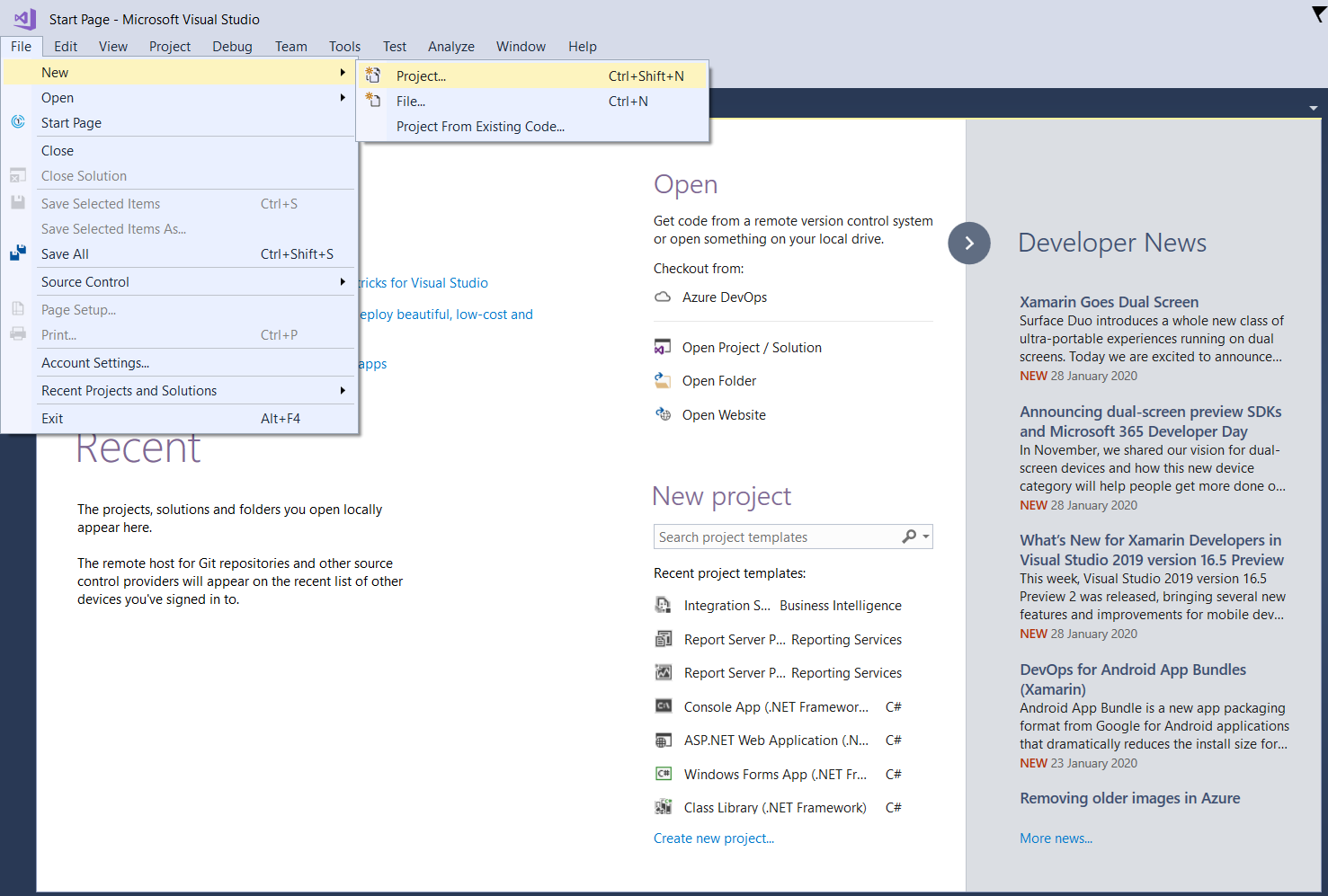Viewport: 1328px width, 896px height.
Task: Click the Open Project / Solution icon
Action: click(x=663, y=348)
